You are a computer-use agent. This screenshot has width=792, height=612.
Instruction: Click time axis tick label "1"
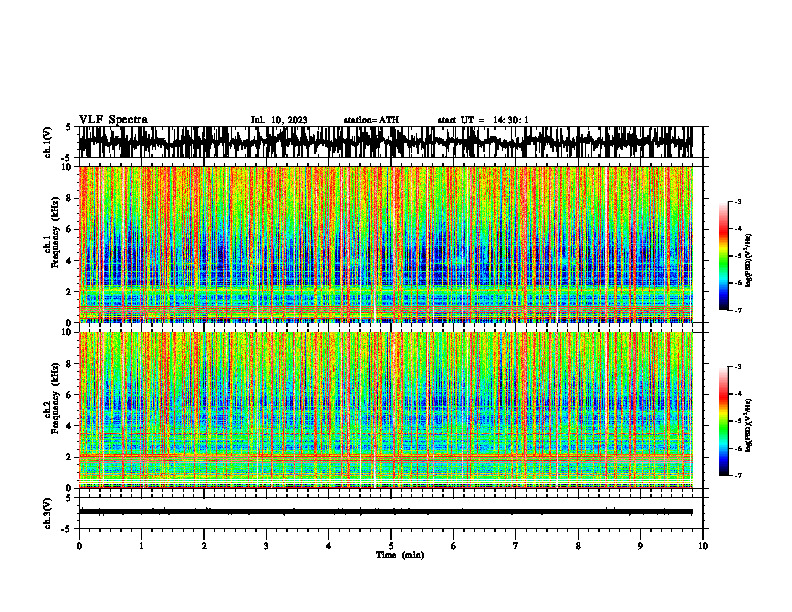click(141, 546)
